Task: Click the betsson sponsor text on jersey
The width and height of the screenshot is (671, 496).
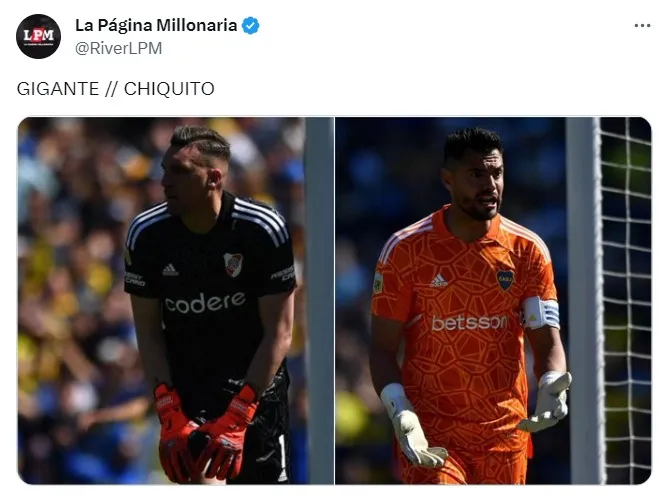Action: 469,323
